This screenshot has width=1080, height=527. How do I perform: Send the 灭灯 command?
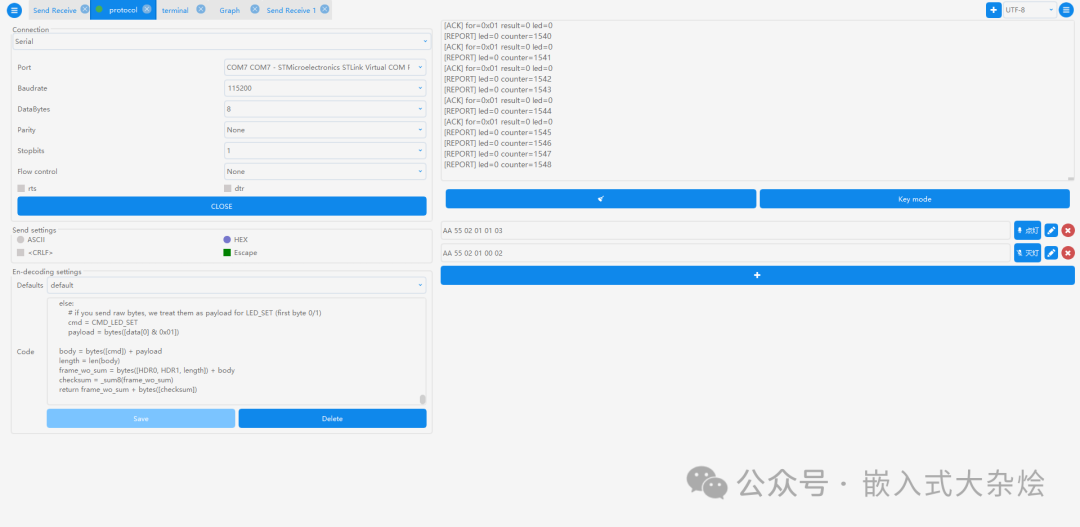point(1027,253)
